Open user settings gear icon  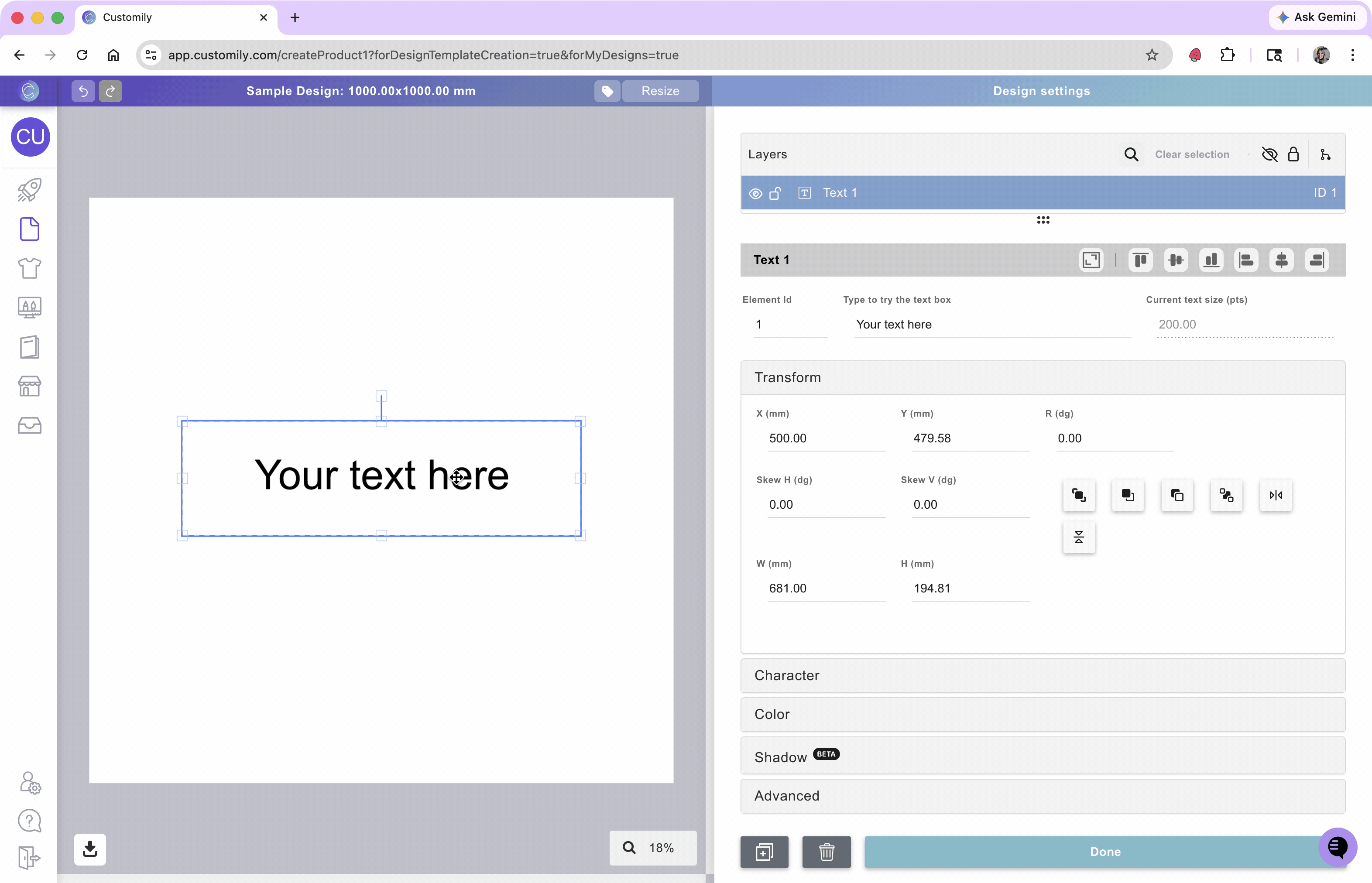click(31, 783)
